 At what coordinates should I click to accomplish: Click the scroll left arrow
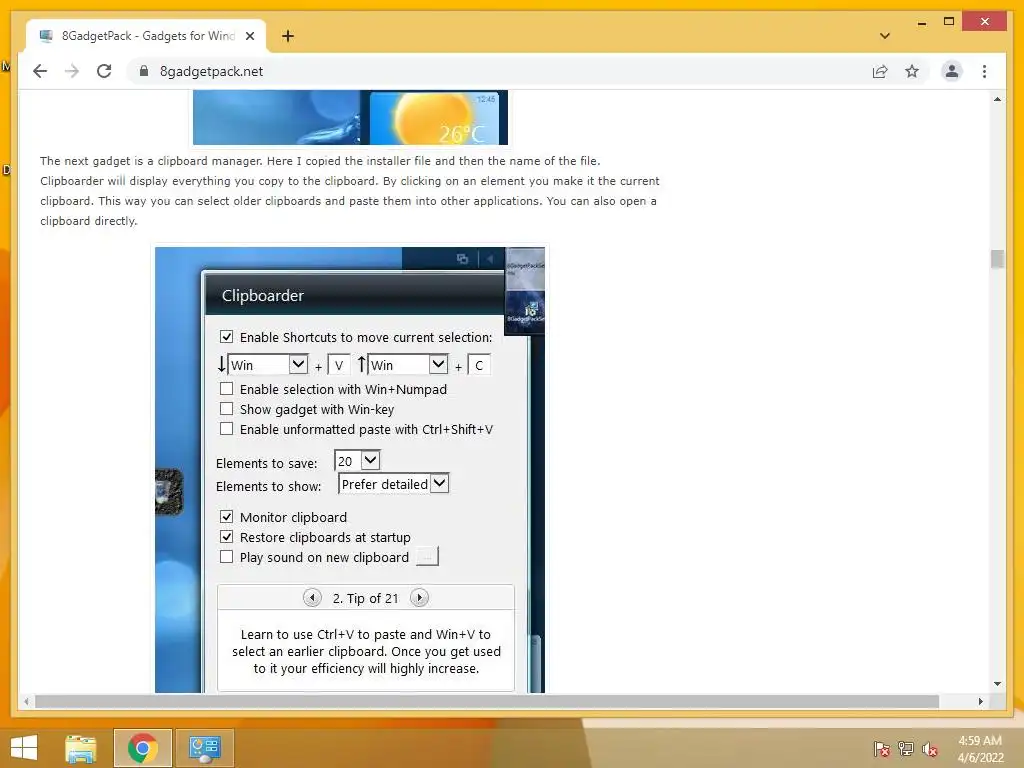[x=26, y=701]
